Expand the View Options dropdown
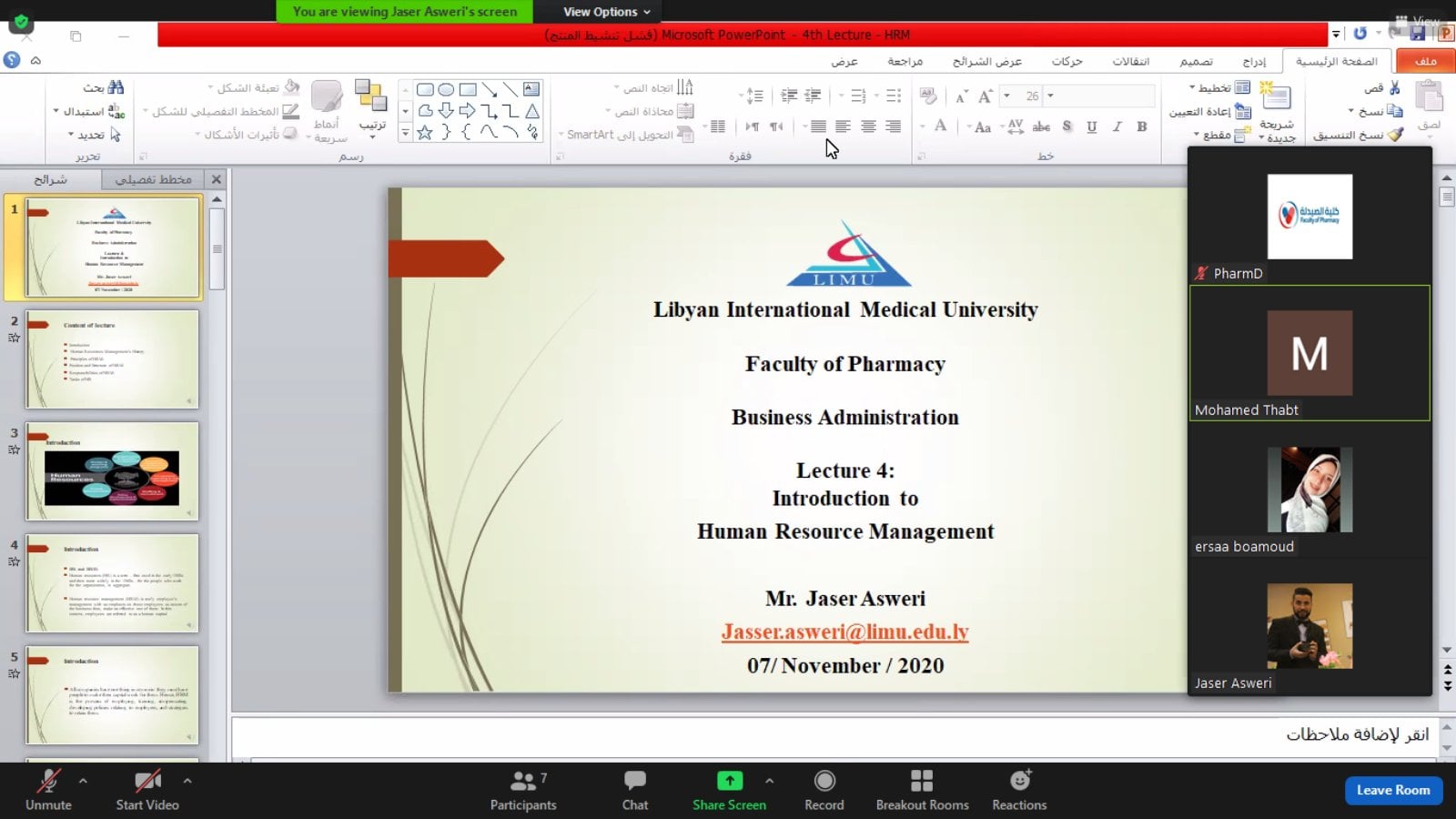1456x819 pixels. pyautogui.click(x=606, y=12)
